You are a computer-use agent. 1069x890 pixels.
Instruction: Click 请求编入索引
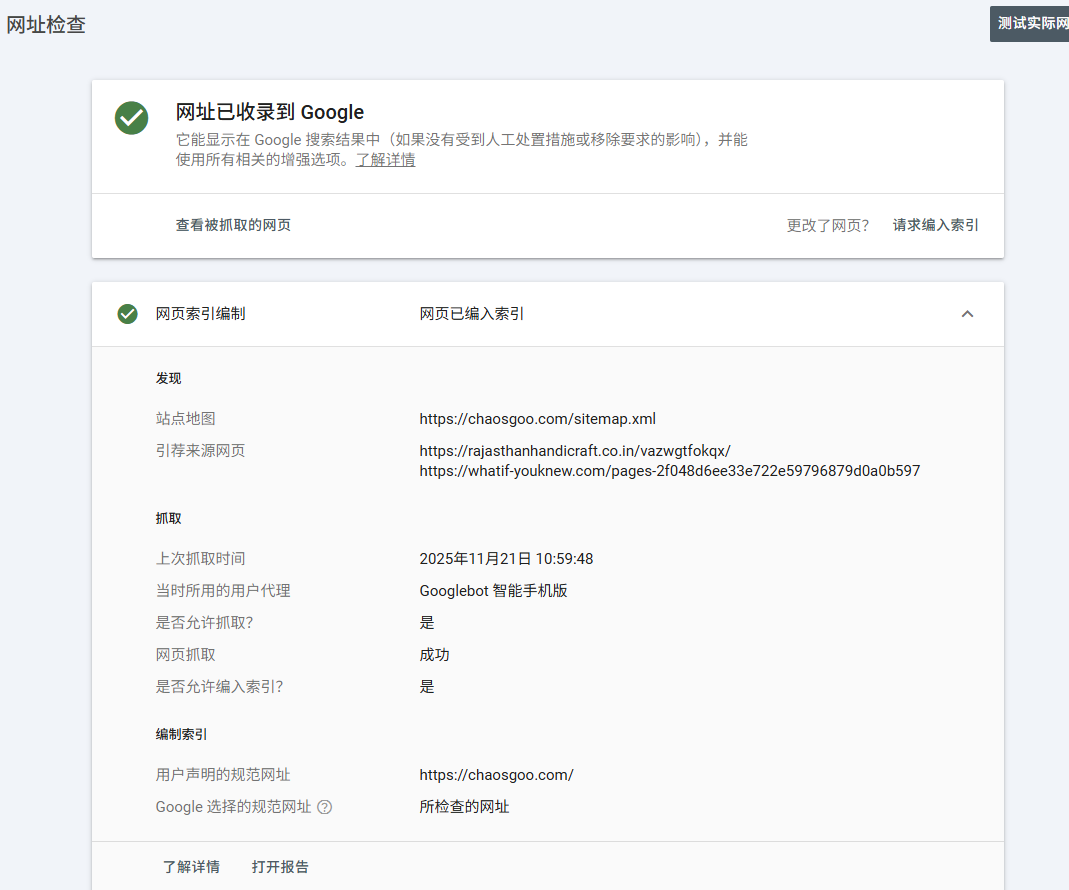[935, 225]
